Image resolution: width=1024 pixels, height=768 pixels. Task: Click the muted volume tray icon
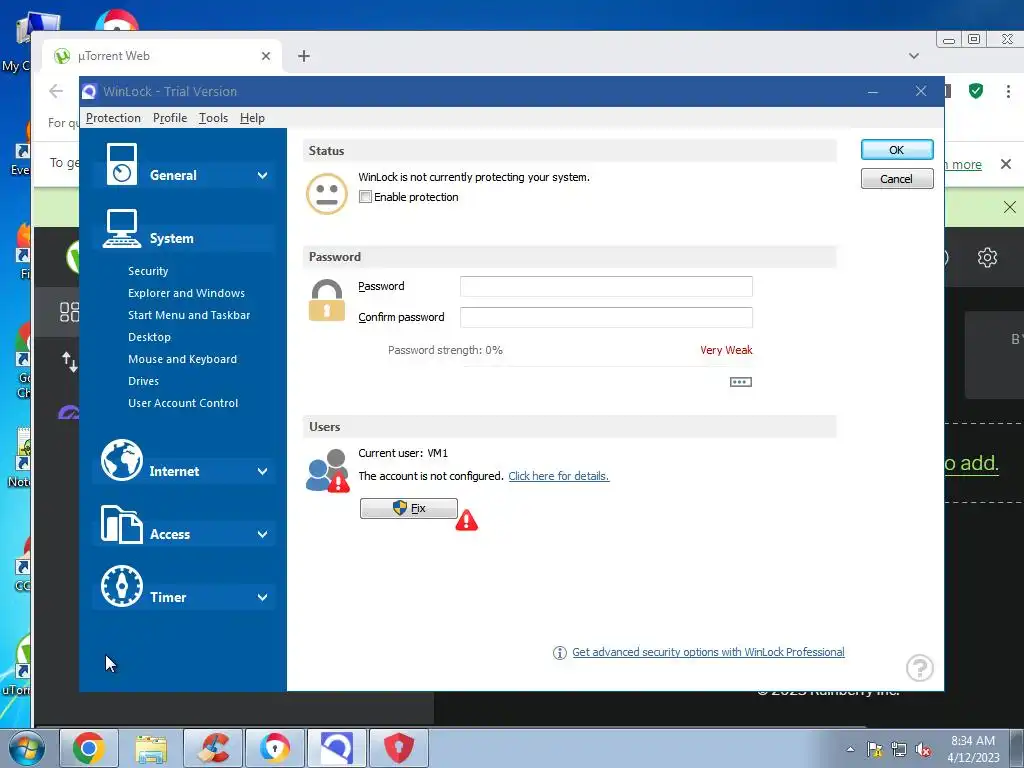tap(923, 750)
